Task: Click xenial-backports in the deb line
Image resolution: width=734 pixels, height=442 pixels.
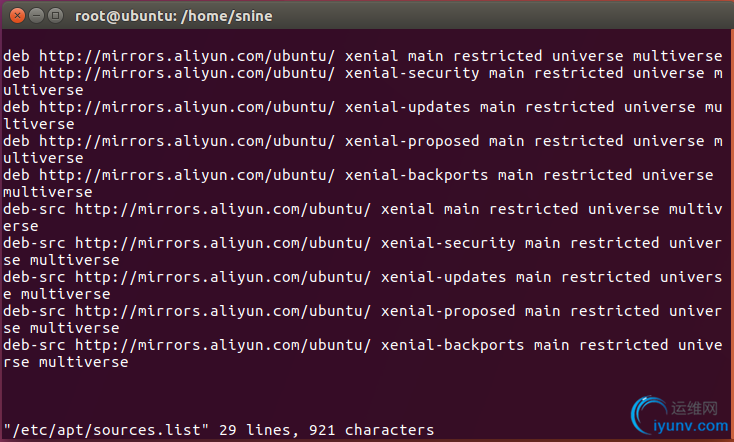Action: point(416,175)
